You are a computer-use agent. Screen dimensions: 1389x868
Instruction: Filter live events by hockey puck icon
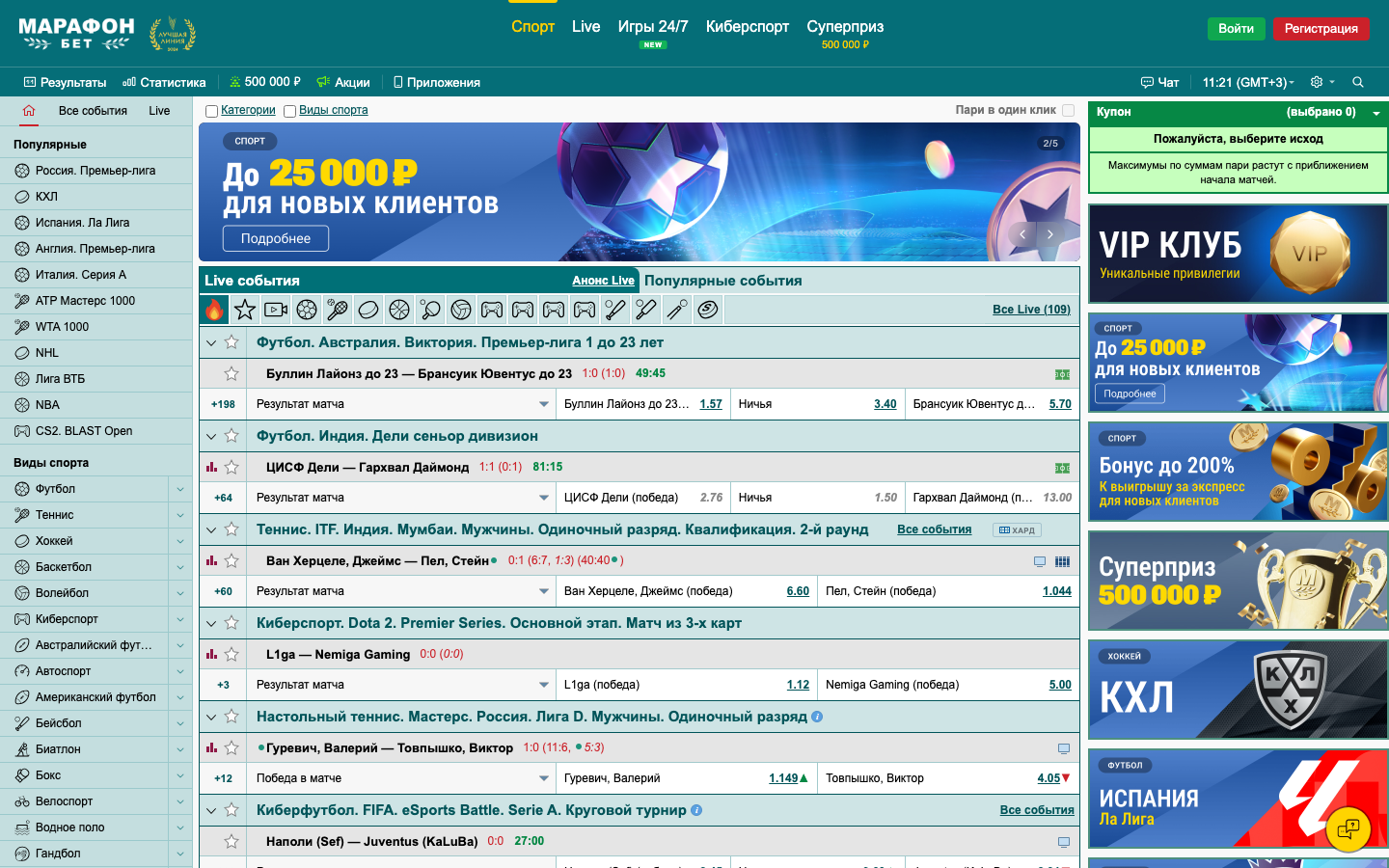point(368,310)
